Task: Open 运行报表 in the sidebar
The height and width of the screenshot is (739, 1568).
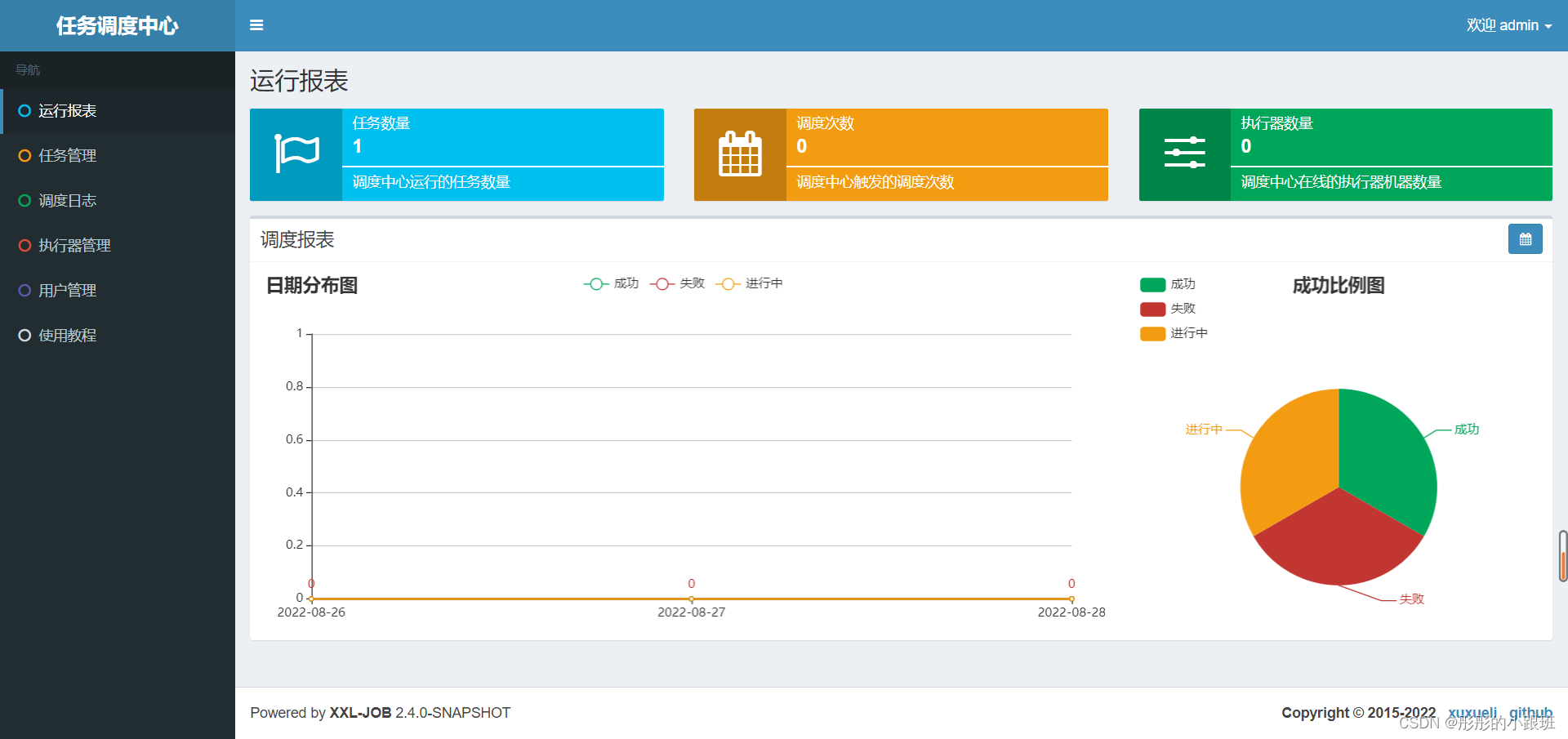Action: click(x=118, y=111)
